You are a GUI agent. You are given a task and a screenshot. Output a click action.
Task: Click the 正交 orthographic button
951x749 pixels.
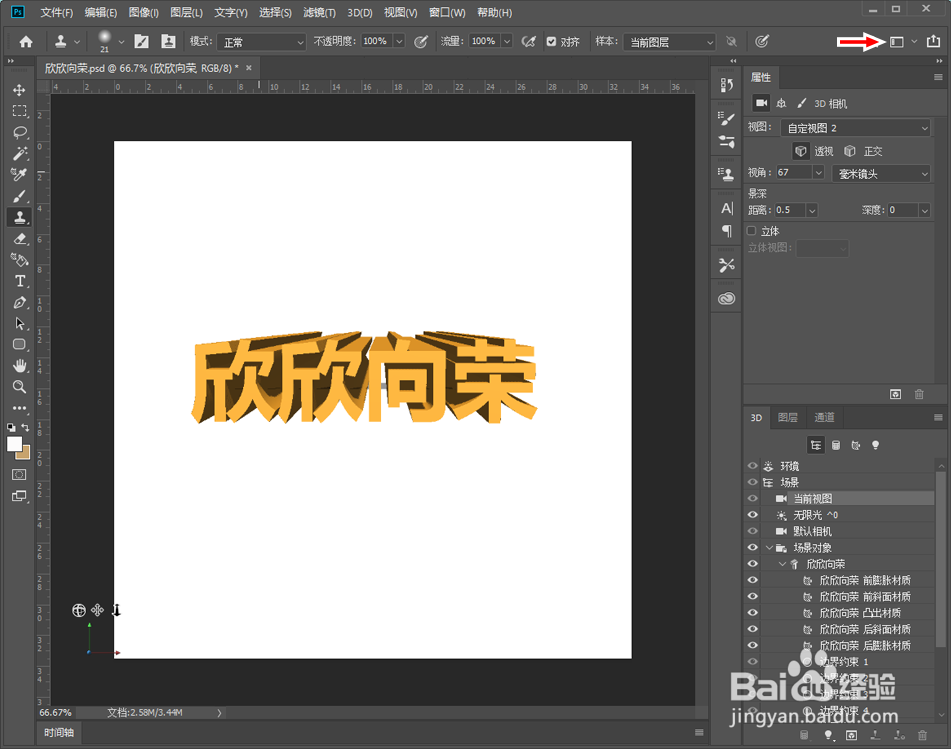(x=866, y=151)
